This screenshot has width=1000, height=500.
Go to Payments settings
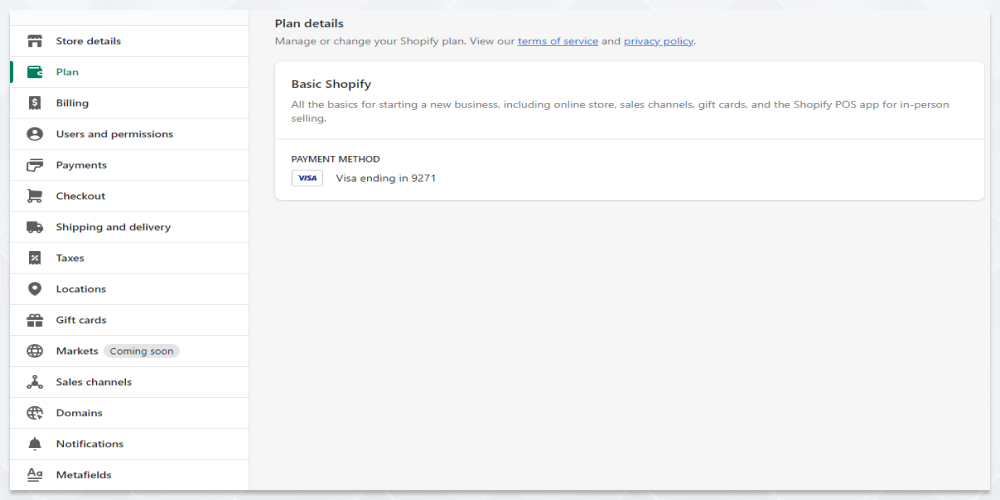pos(129,165)
